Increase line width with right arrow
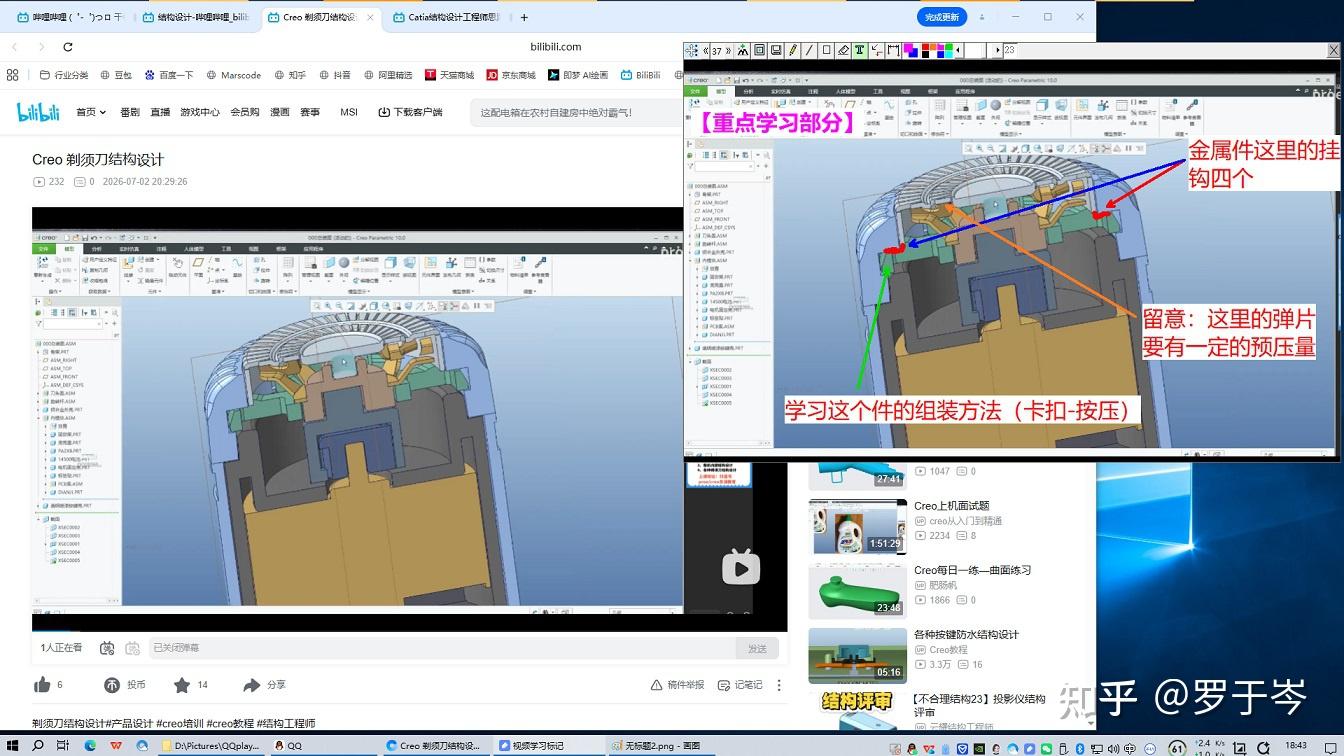The image size is (1344, 756). point(997,50)
